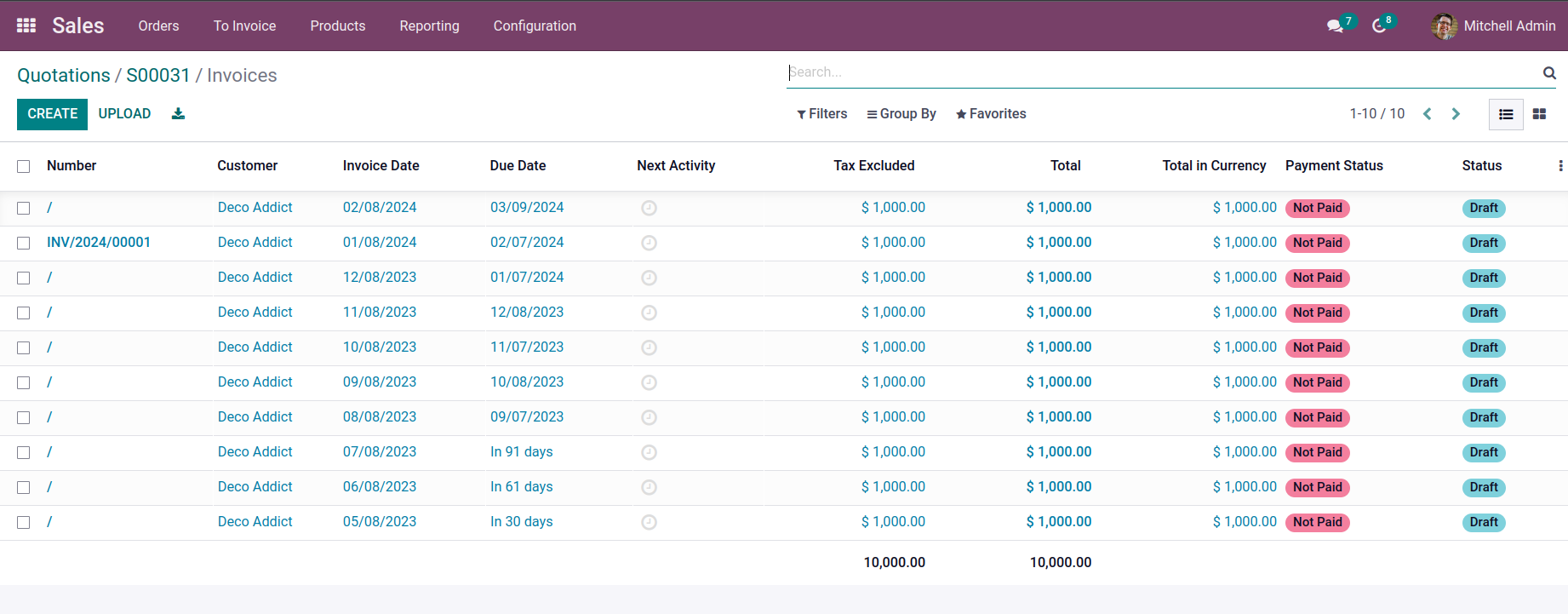The image size is (1568, 614).
Task: Open the Reporting menu
Action: click(x=429, y=26)
